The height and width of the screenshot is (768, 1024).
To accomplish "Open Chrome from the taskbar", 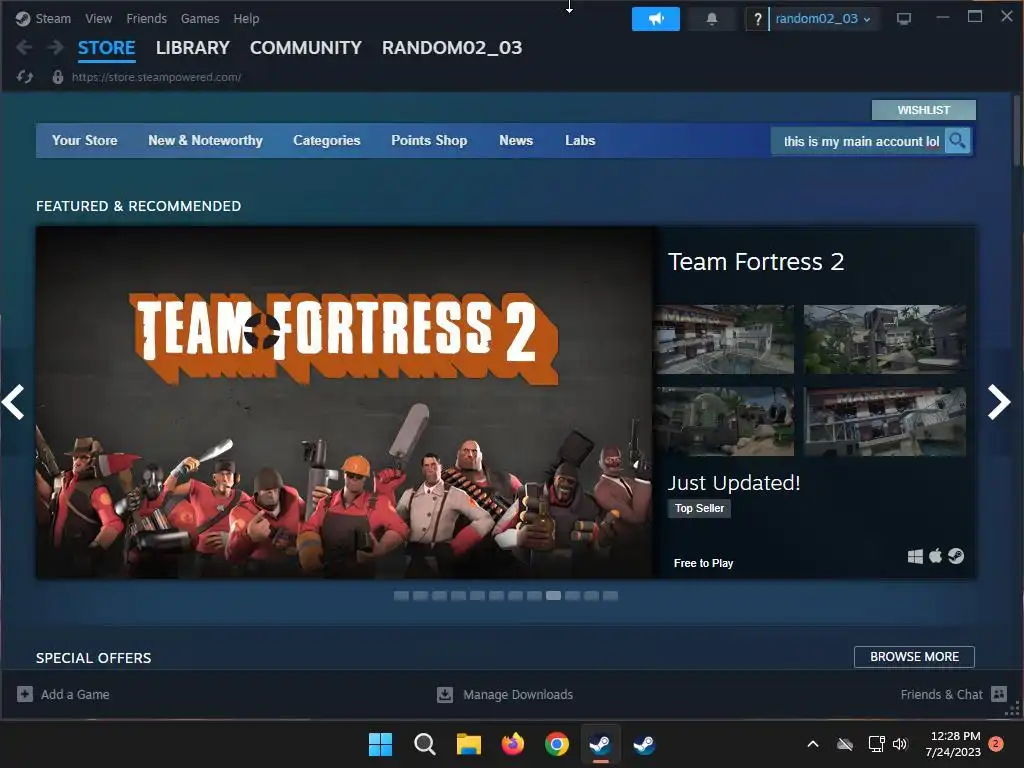I will tap(556, 744).
